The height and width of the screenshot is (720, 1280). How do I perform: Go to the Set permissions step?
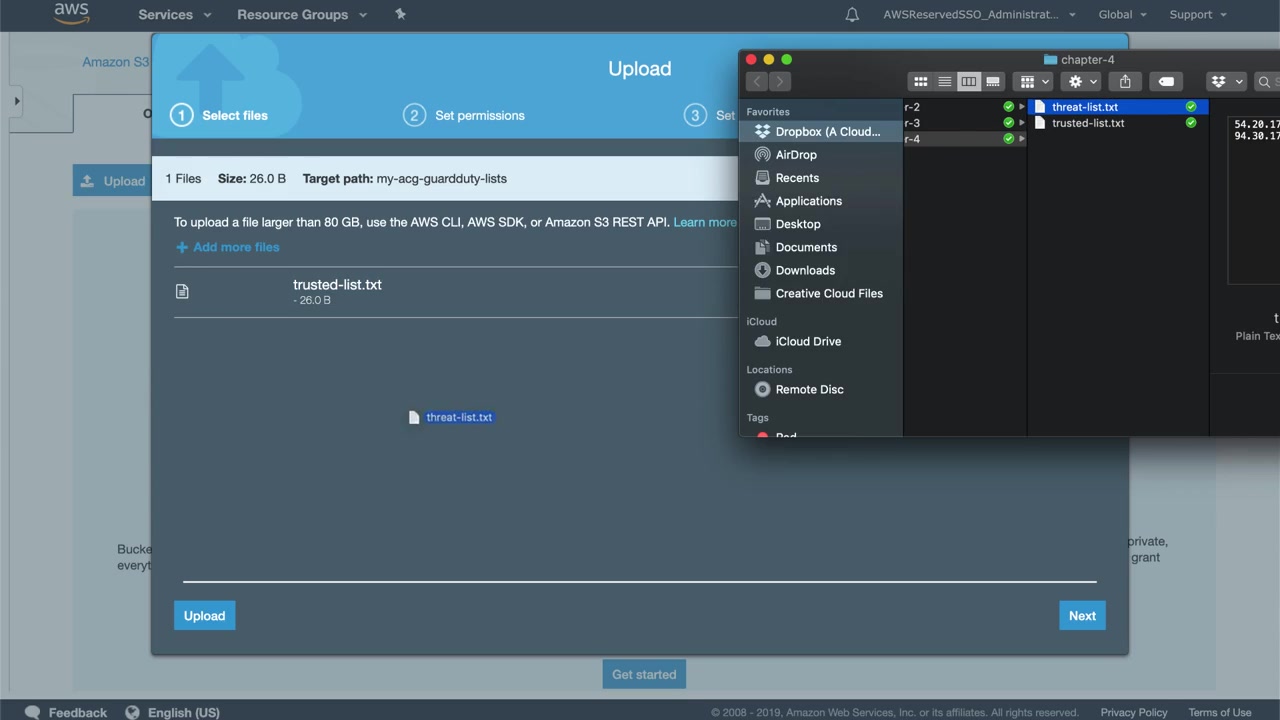pyautogui.click(x=464, y=115)
